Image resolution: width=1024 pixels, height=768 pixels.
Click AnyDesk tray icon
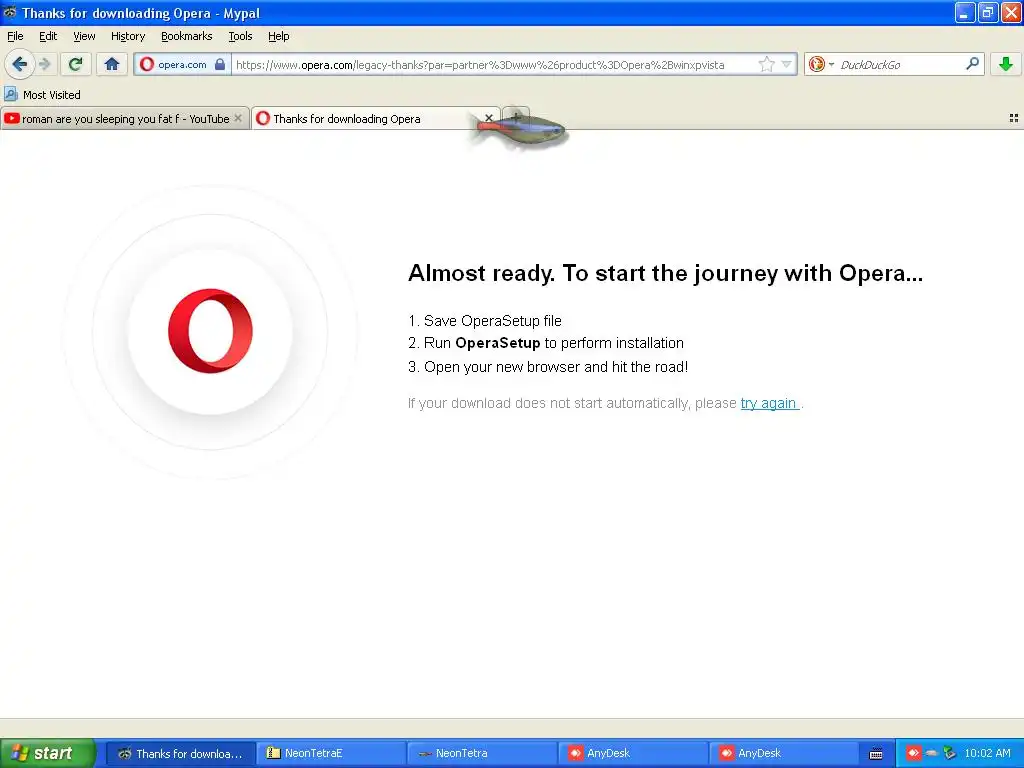[912, 754]
